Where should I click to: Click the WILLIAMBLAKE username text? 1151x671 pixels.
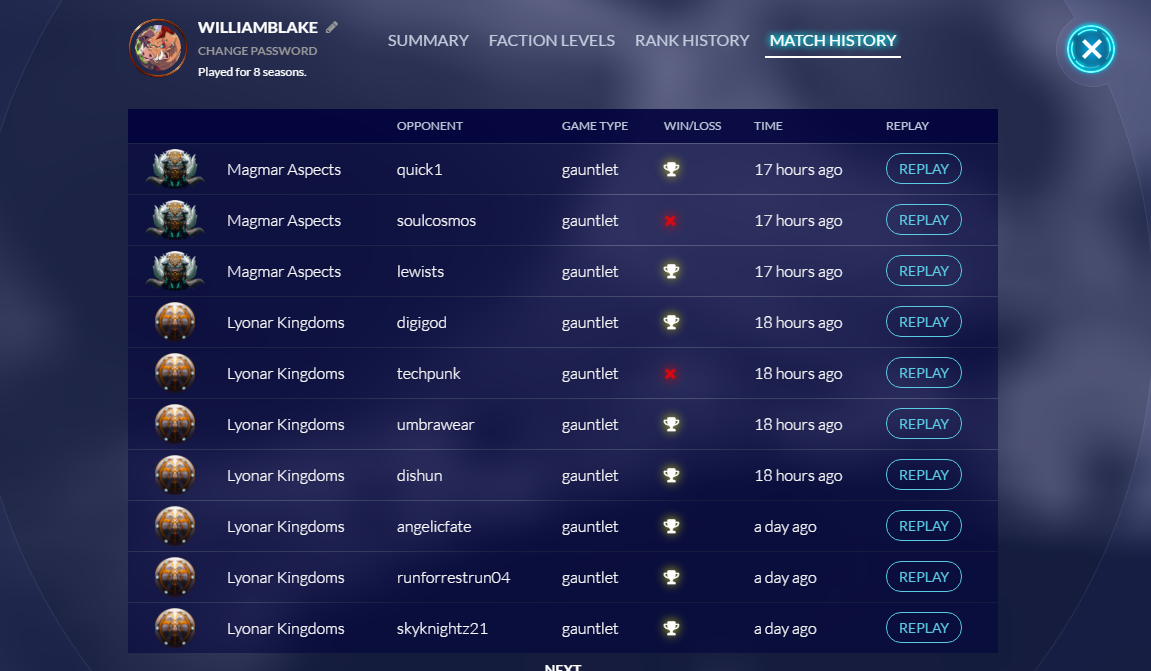(258, 27)
